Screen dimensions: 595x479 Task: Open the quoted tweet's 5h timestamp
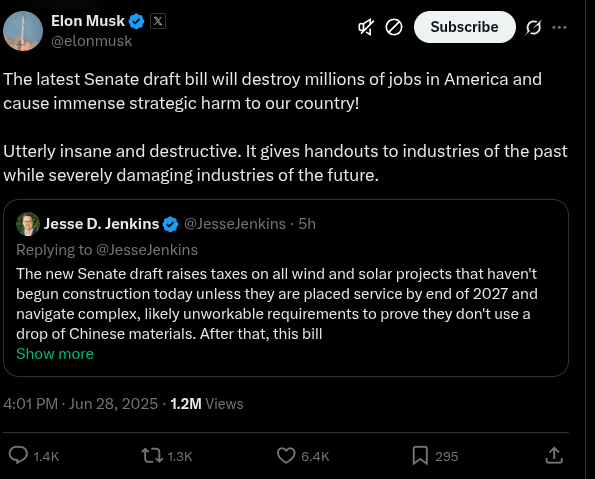[x=307, y=224]
